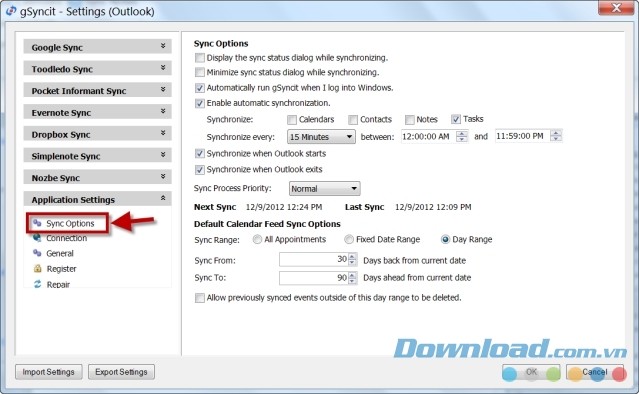Click the Repair refresh icon
The height and width of the screenshot is (394, 639).
[x=37, y=284]
